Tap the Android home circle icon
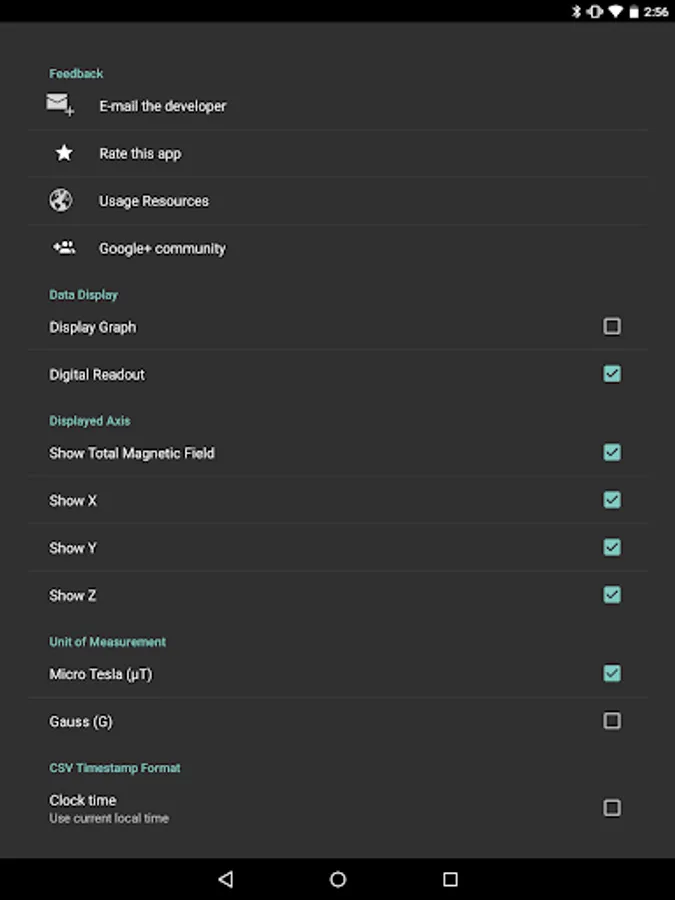The height and width of the screenshot is (900, 675). (x=338, y=879)
